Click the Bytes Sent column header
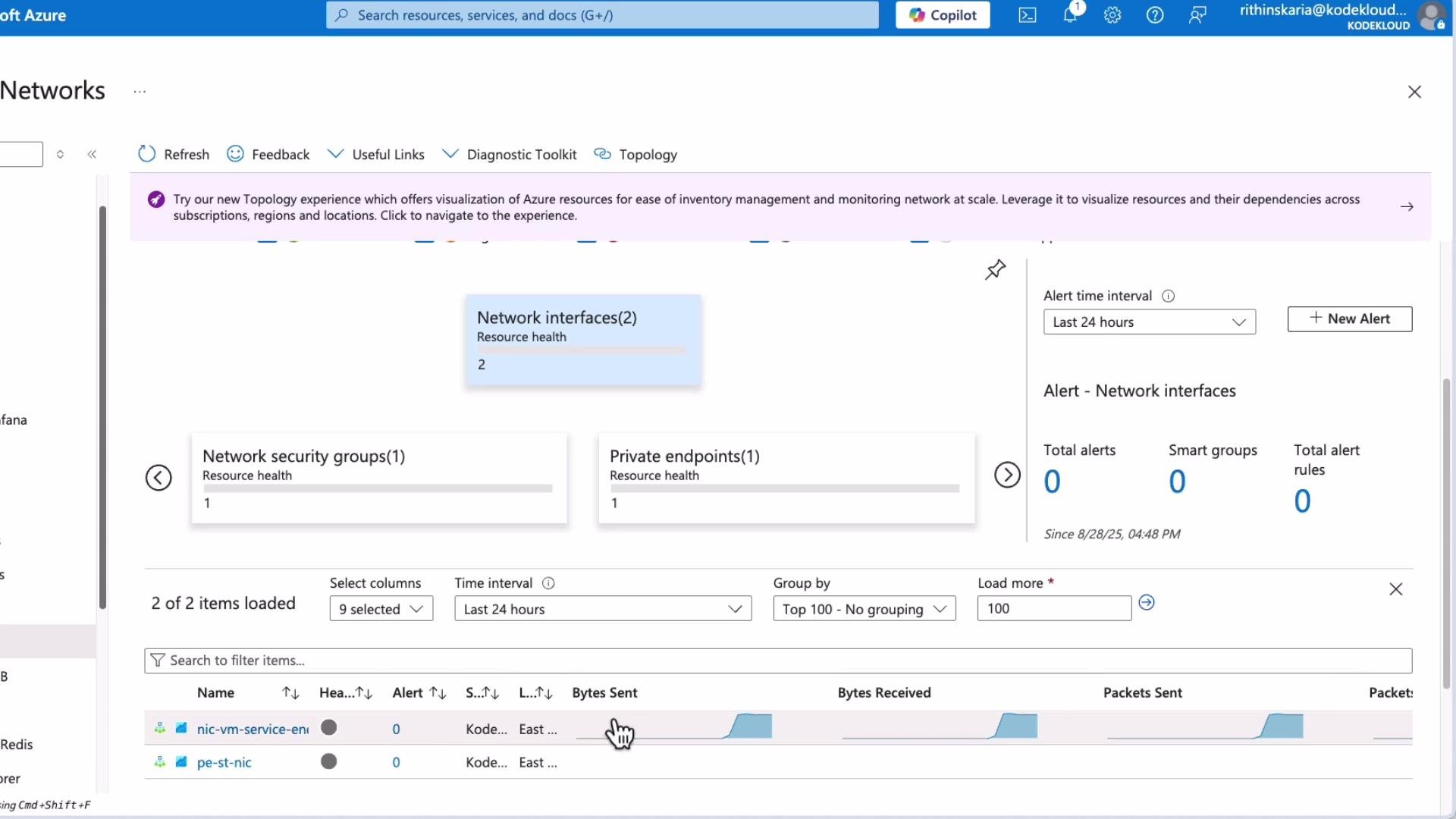The image size is (1456, 819). tap(604, 693)
